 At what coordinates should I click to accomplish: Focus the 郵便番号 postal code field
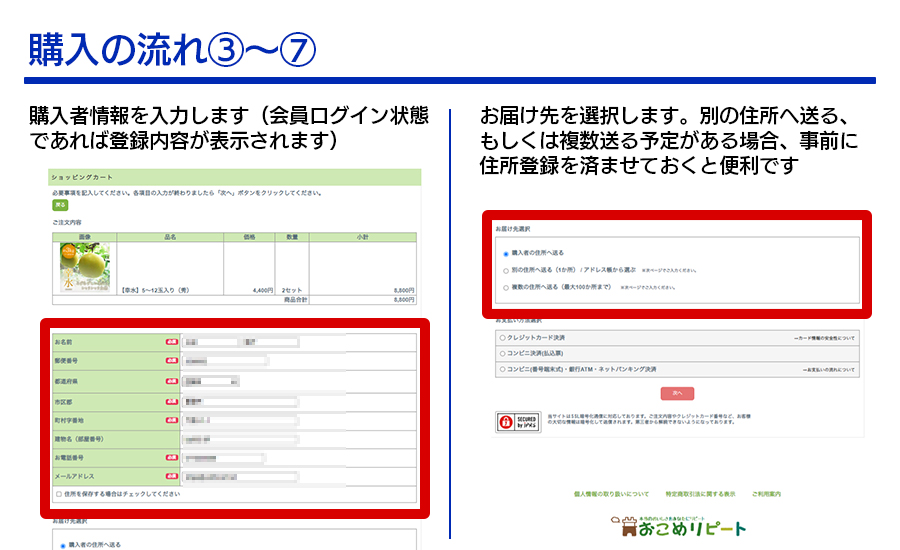coord(226,361)
